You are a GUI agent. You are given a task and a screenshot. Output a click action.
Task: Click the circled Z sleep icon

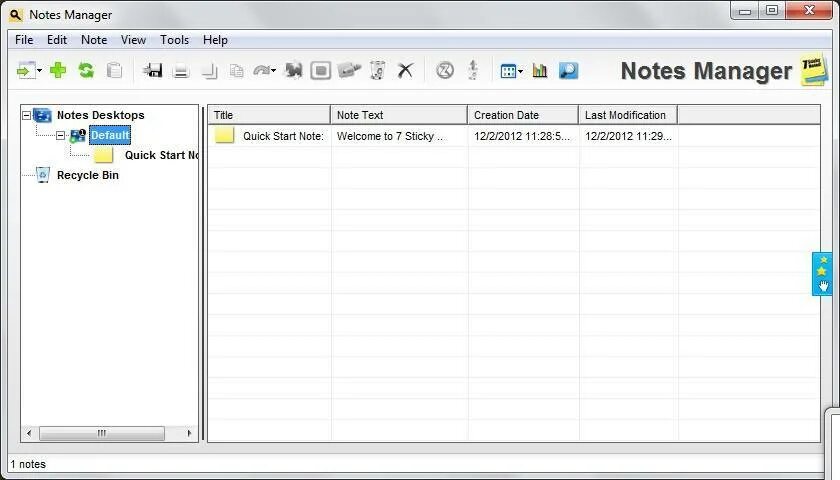coord(445,70)
